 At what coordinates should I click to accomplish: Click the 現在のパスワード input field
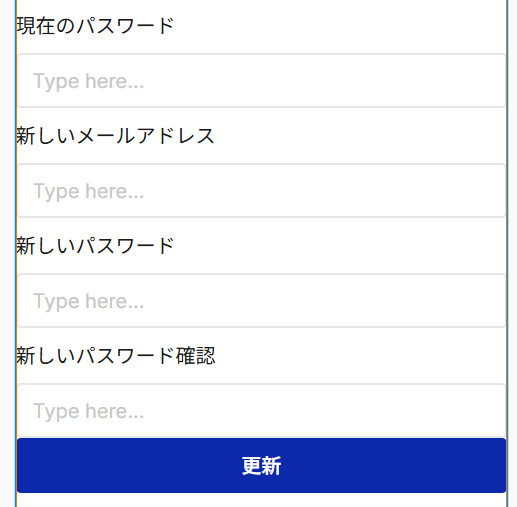[x=261, y=81]
